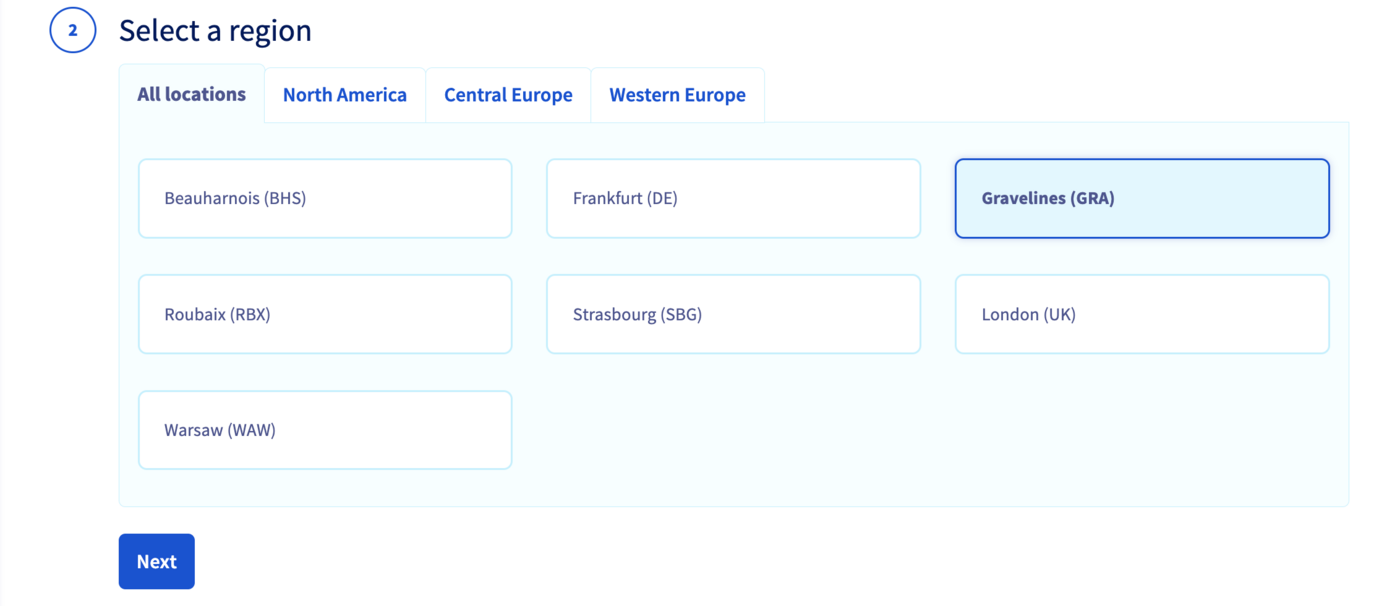Click the "Frankfurt (DE)" label text
The image size is (1400, 606).
(x=625, y=199)
